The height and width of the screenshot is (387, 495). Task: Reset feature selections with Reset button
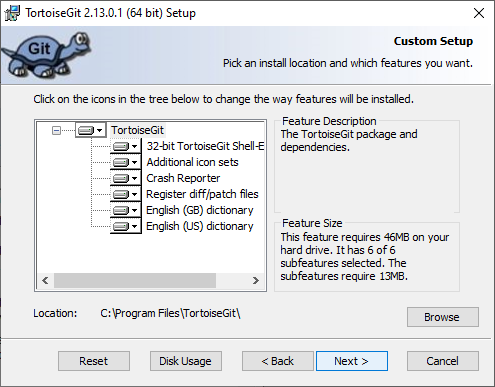pyautogui.click(x=94, y=361)
